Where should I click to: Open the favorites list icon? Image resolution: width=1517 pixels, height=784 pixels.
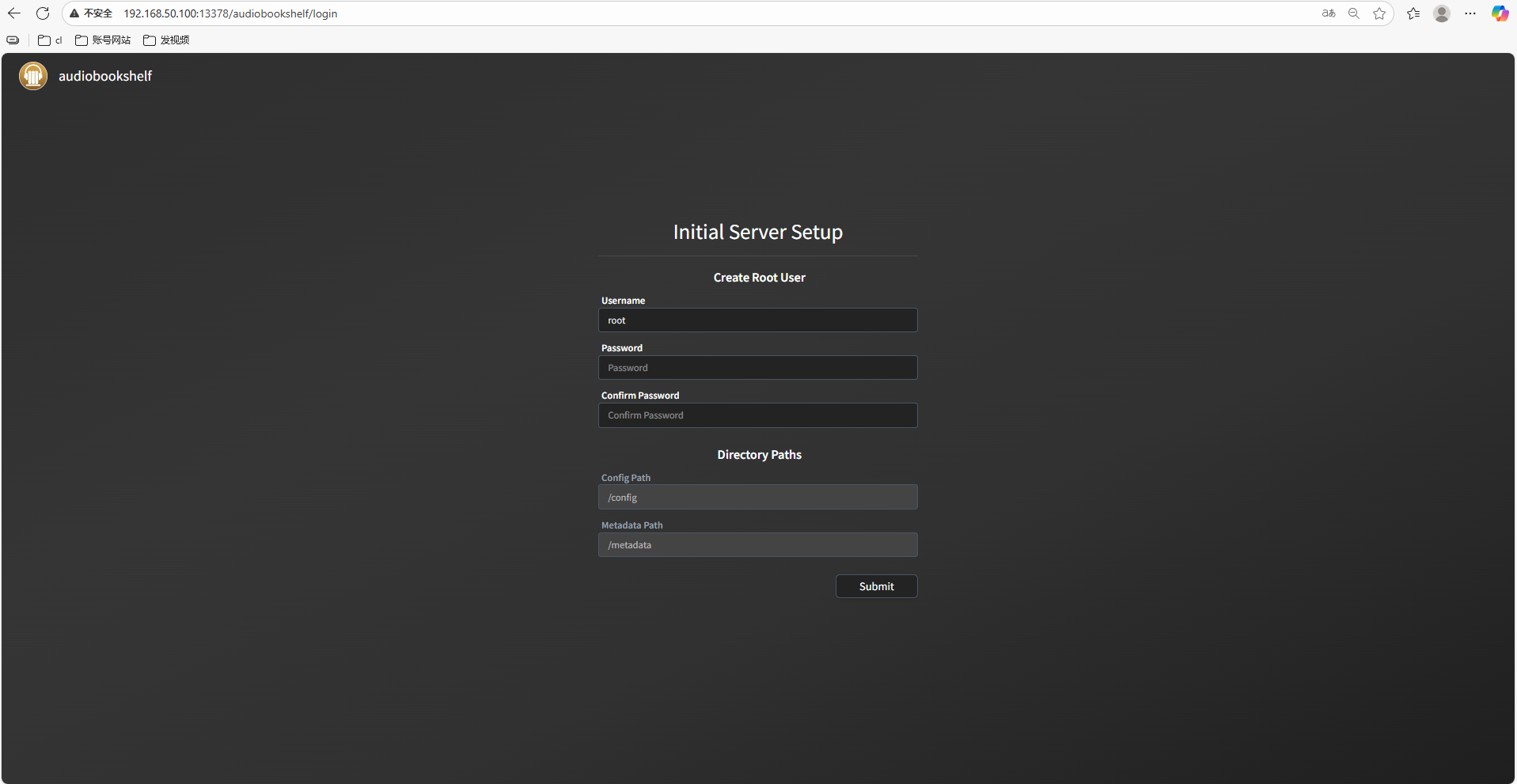(1413, 13)
